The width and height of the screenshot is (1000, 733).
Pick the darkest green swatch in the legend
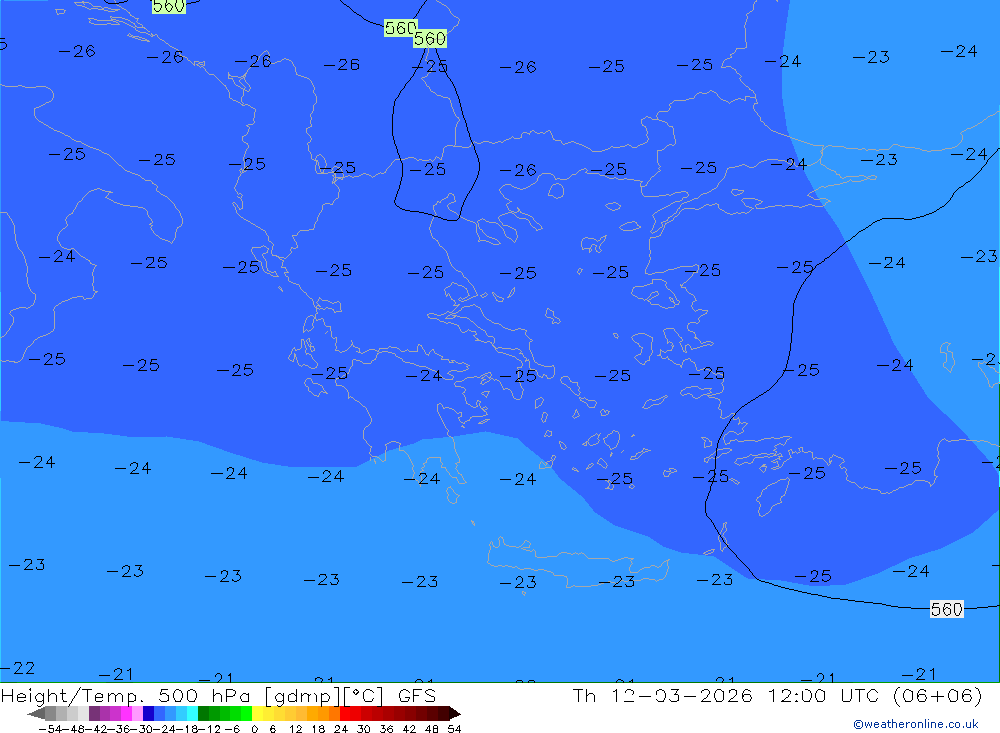tap(203, 713)
